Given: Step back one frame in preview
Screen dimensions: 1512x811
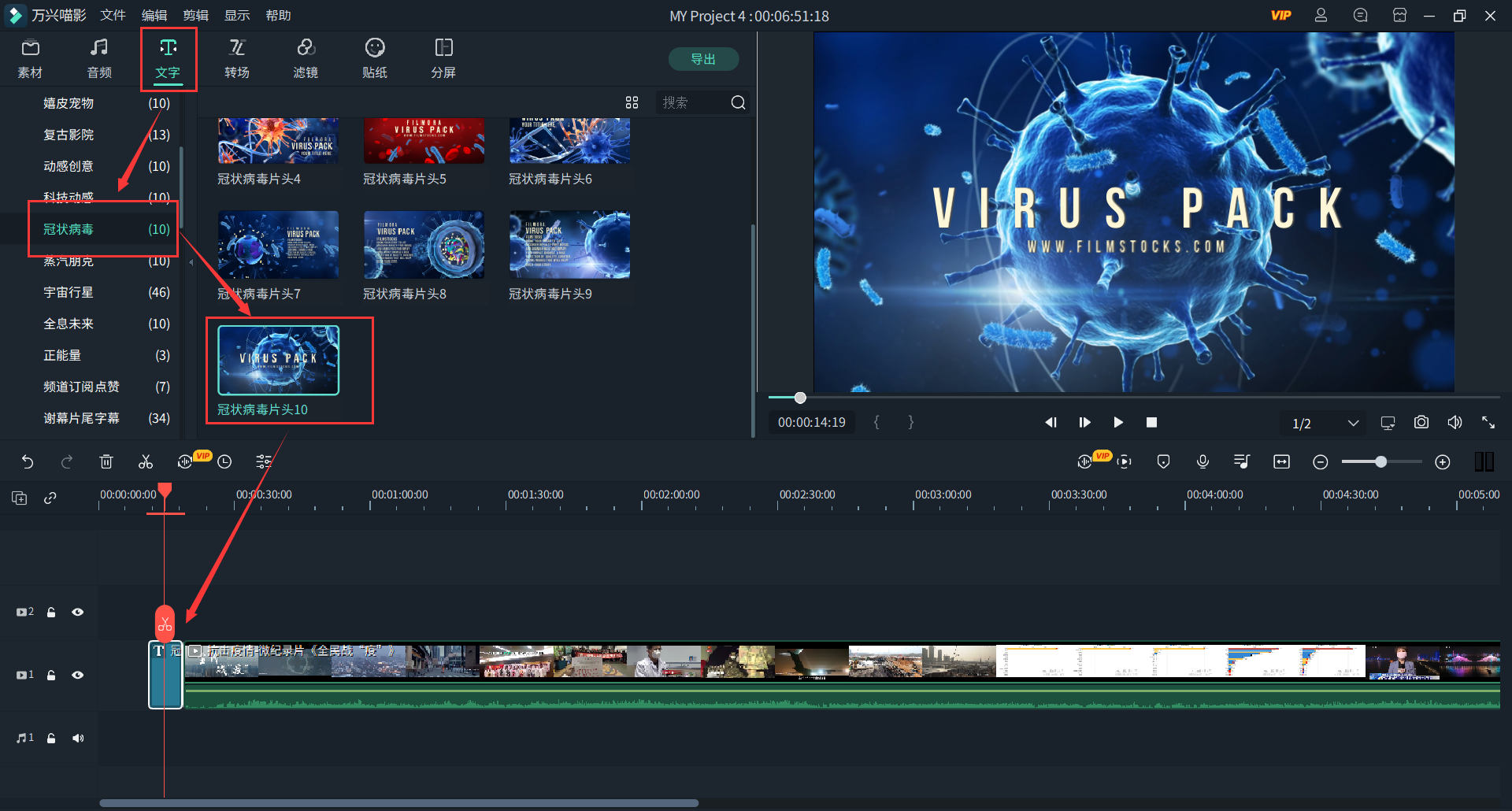Looking at the screenshot, I should 1051,422.
